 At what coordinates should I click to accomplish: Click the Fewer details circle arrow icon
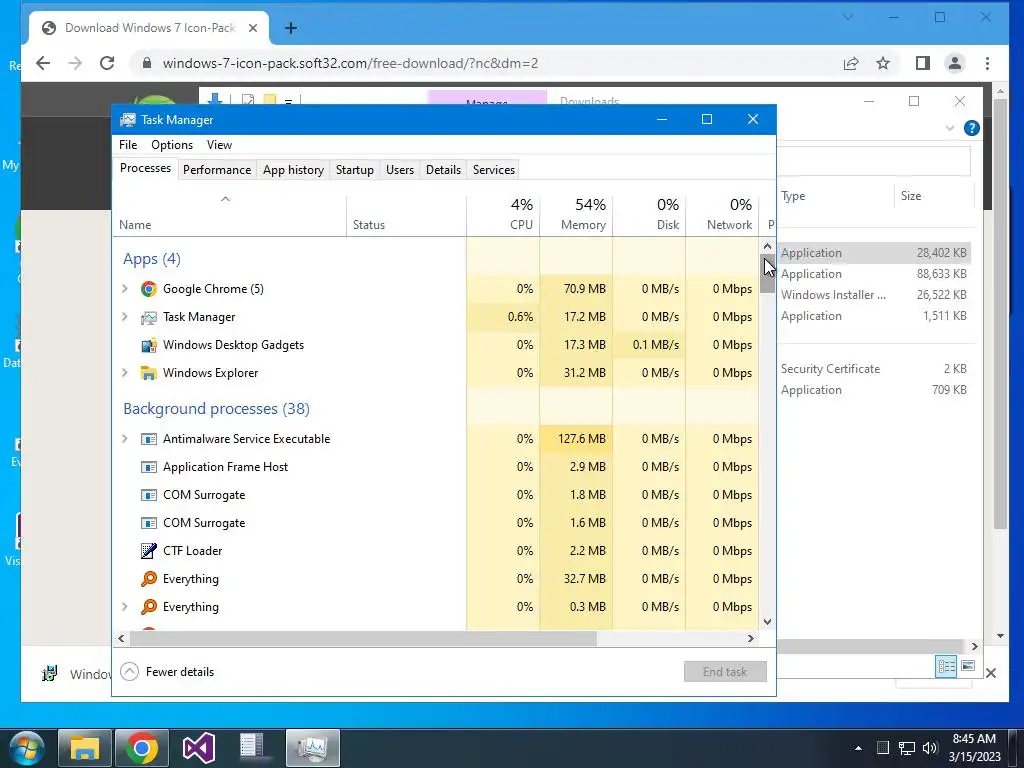[130, 671]
